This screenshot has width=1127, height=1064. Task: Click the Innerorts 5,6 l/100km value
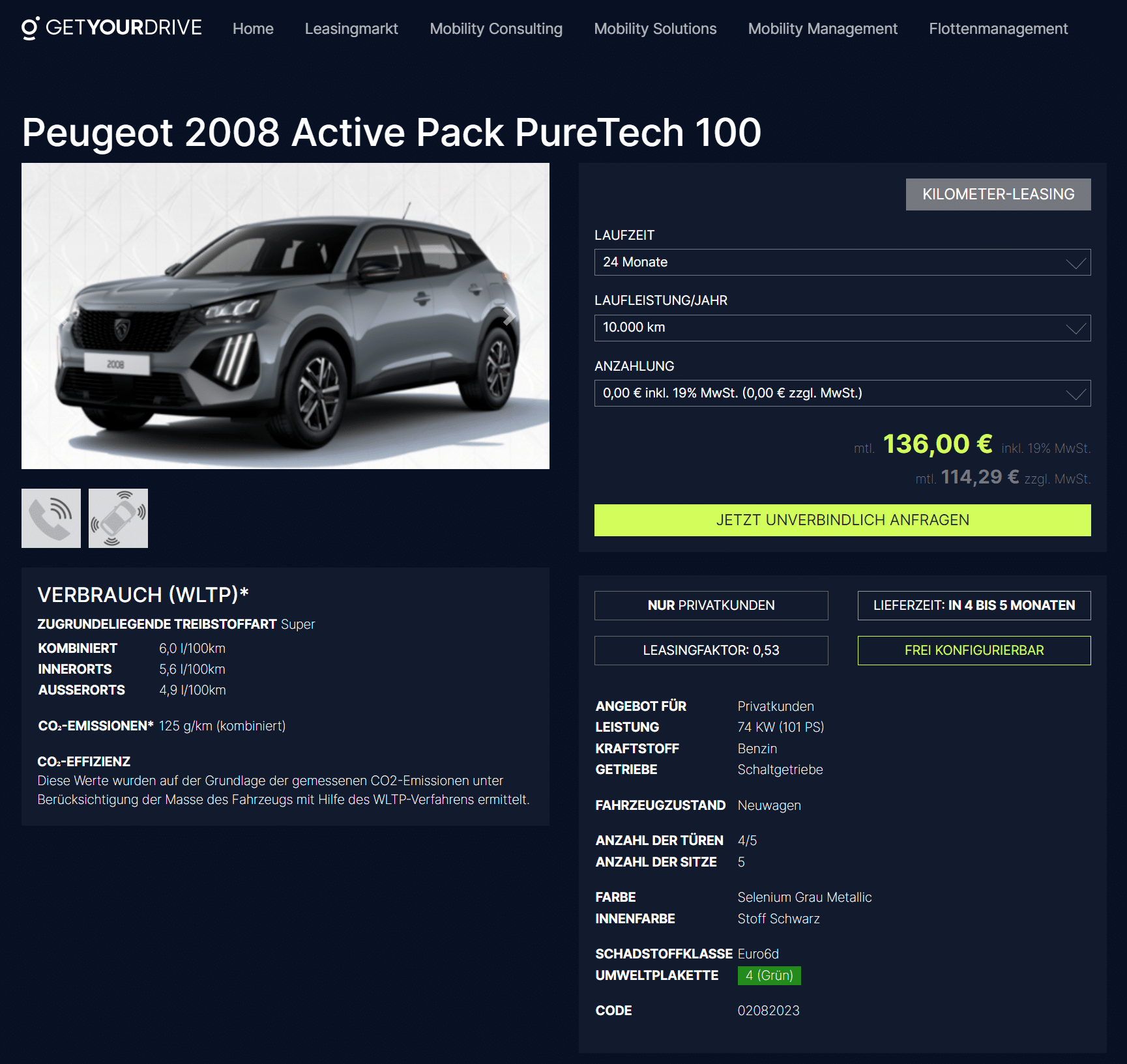coord(192,669)
